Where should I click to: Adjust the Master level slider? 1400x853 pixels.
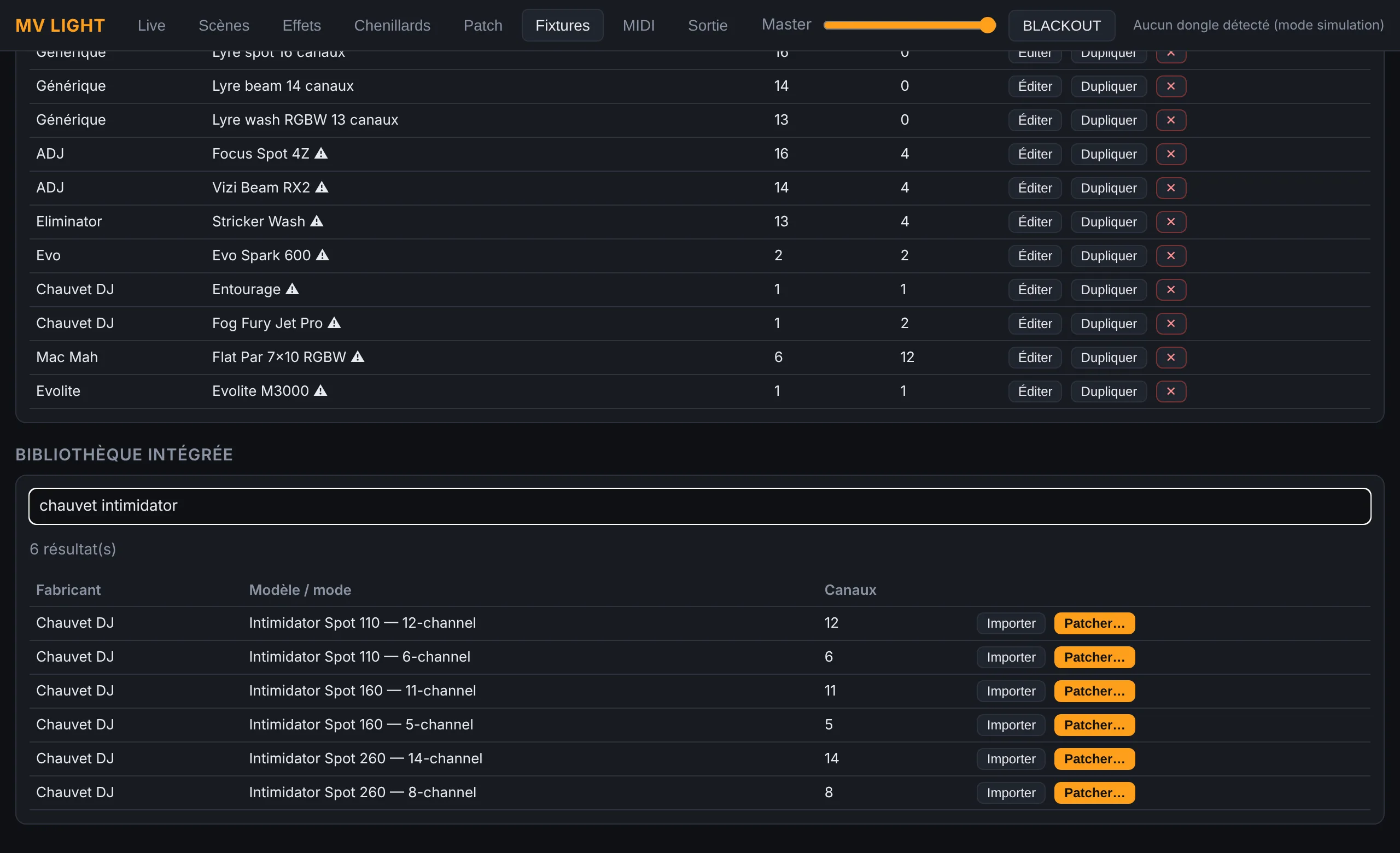909,25
